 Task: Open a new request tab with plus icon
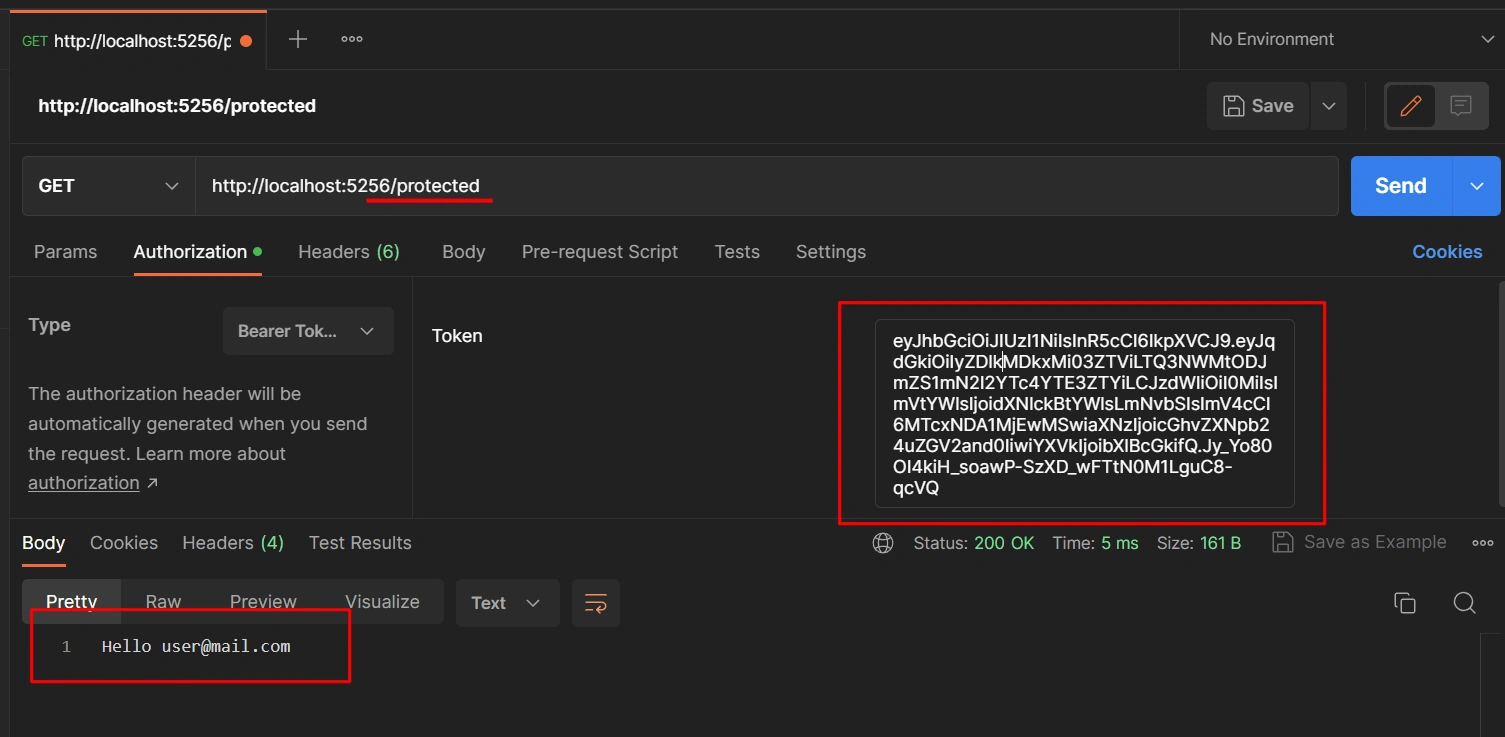click(x=298, y=39)
